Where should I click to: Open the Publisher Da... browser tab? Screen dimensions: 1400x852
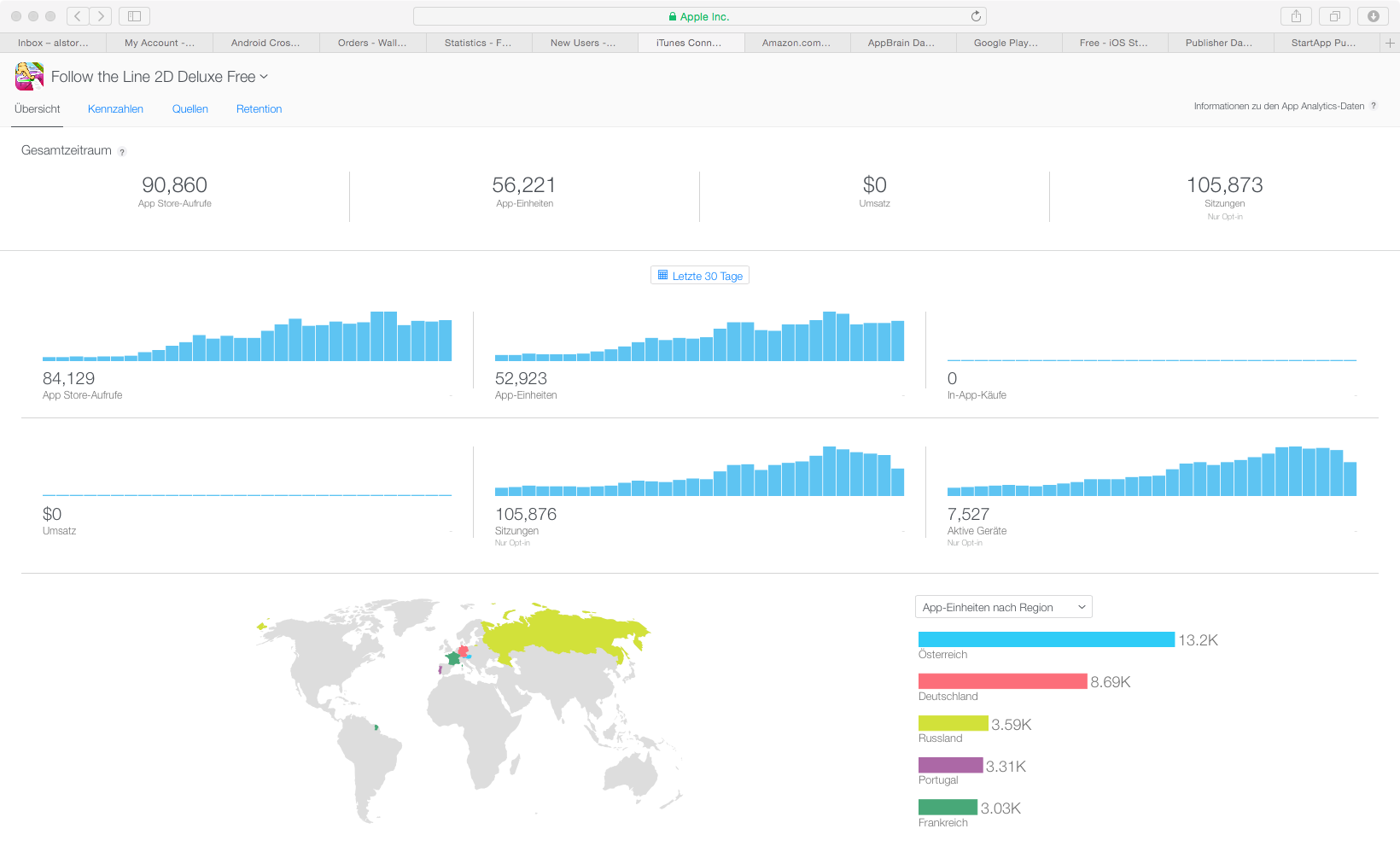point(1219,43)
